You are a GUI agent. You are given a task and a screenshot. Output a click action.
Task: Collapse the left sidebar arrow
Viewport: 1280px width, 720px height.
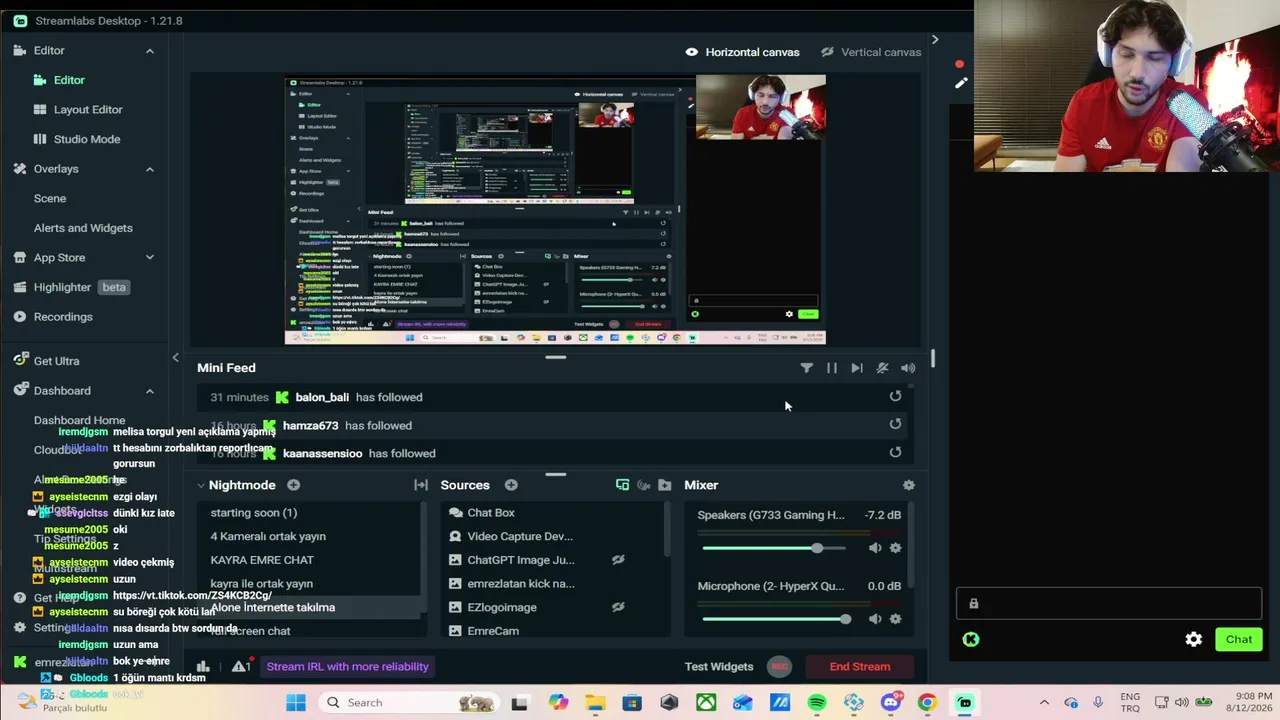pyautogui.click(x=175, y=357)
